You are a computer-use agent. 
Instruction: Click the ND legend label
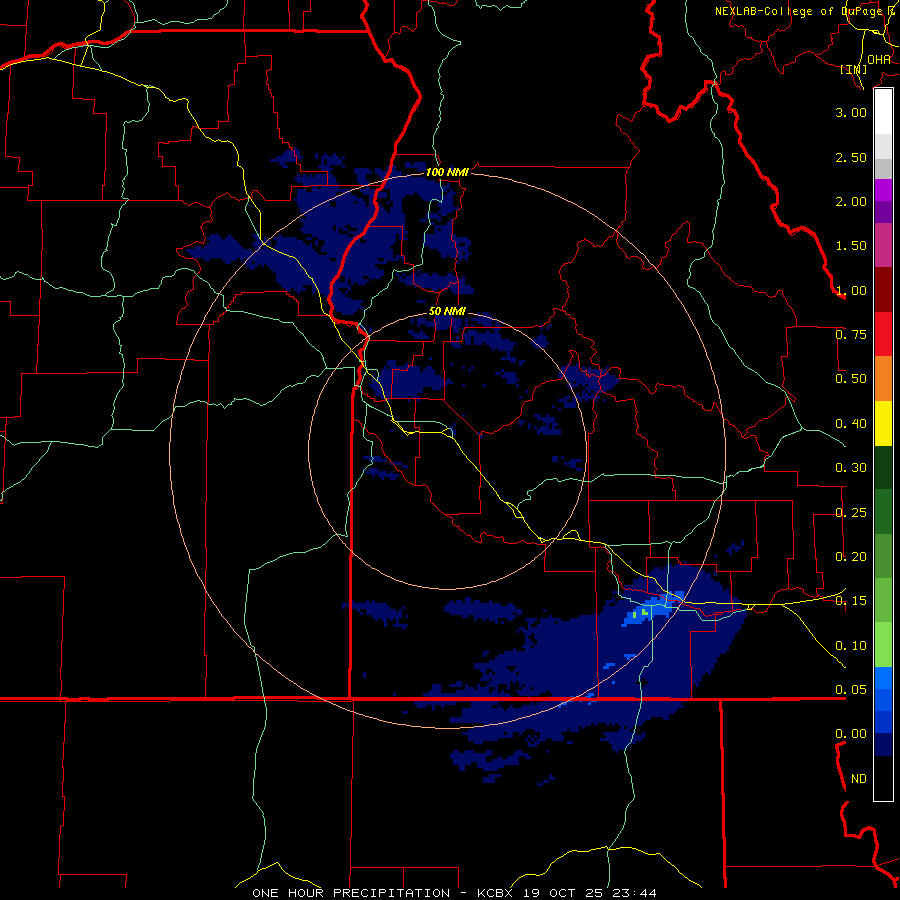[x=859, y=779]
